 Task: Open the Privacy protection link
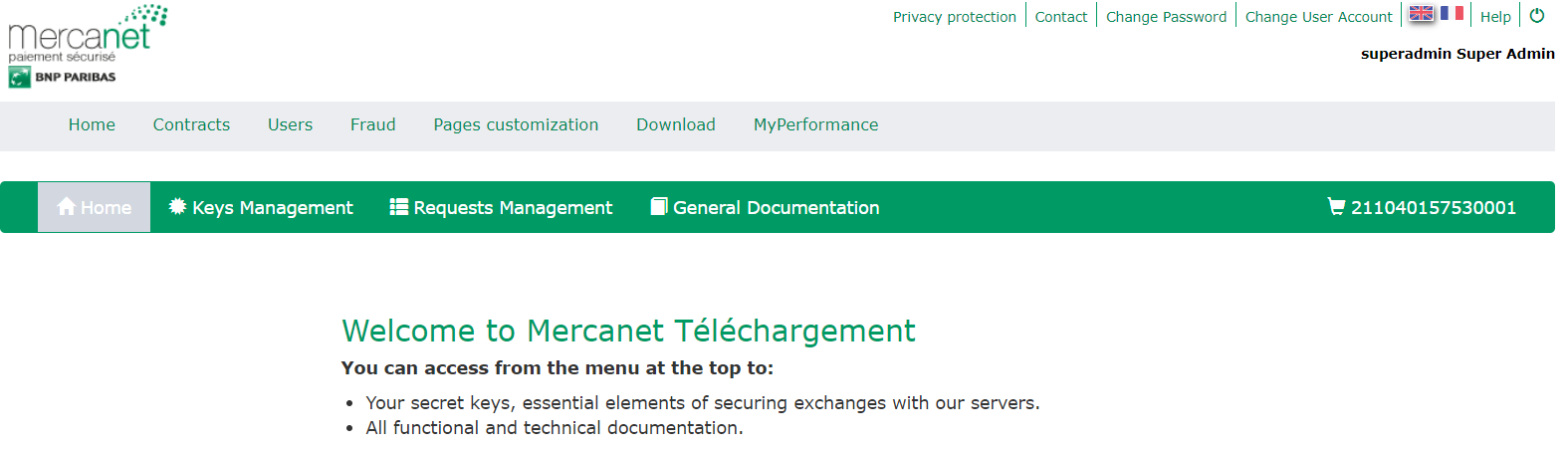coord(954,17)
